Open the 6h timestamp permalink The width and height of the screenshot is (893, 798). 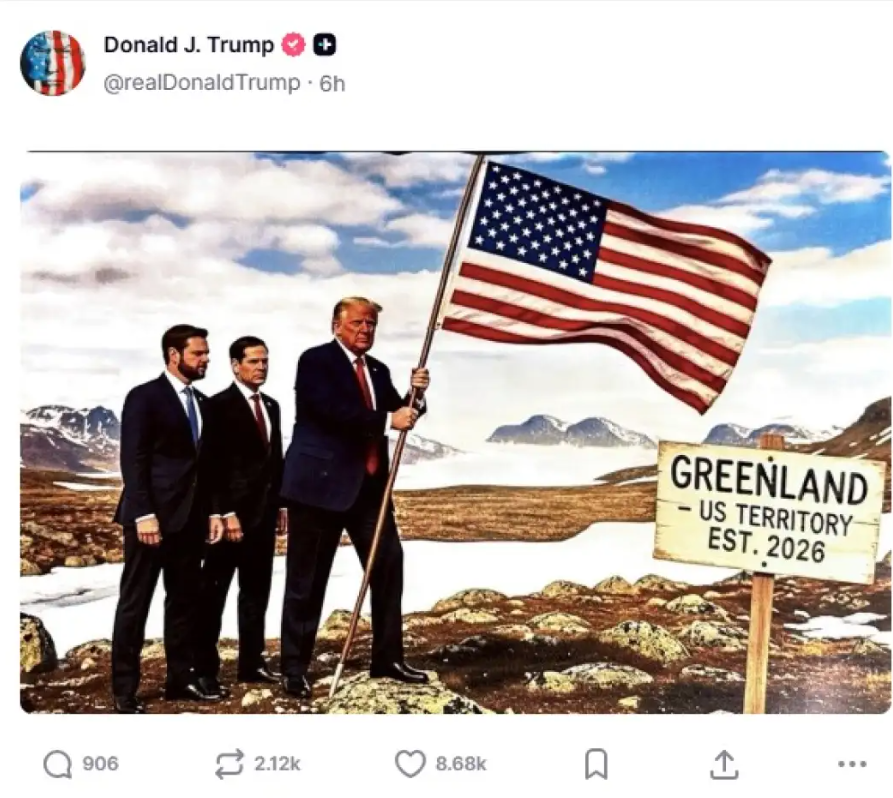332,84
